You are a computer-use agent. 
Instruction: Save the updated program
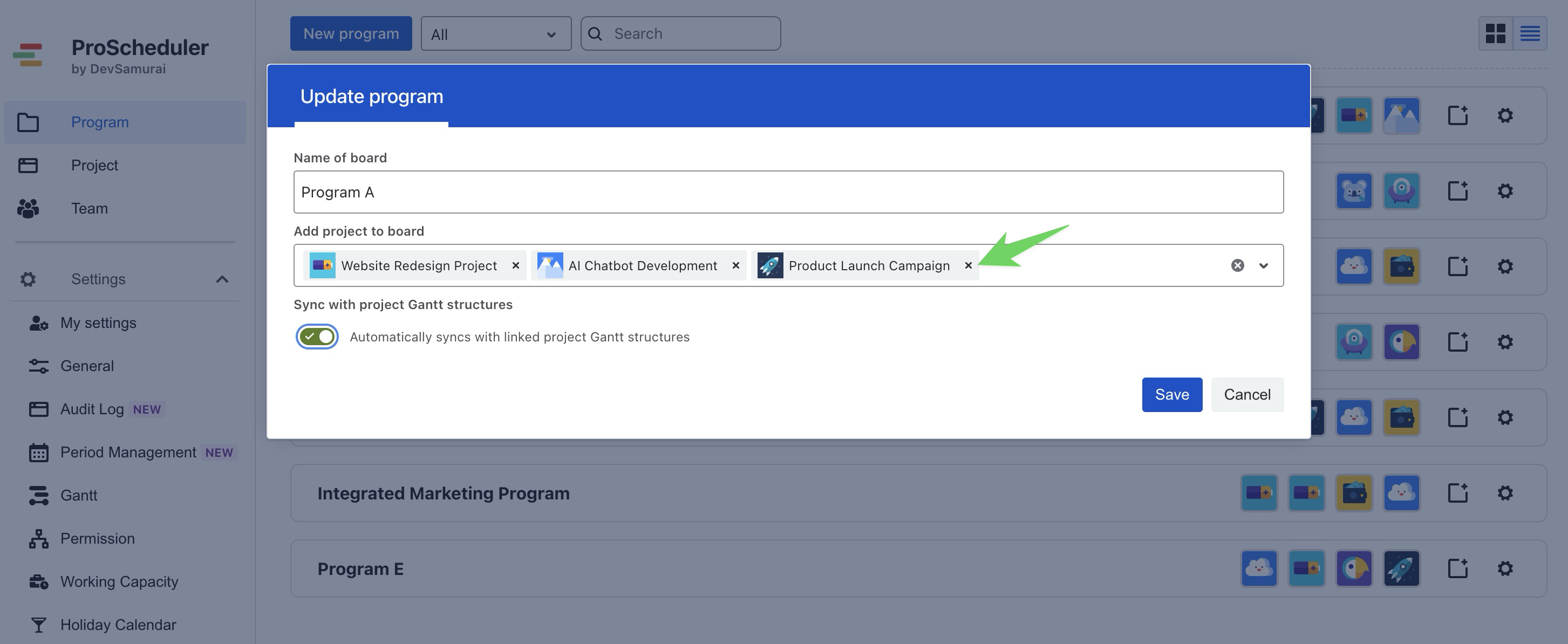[x=1171, y=394]
